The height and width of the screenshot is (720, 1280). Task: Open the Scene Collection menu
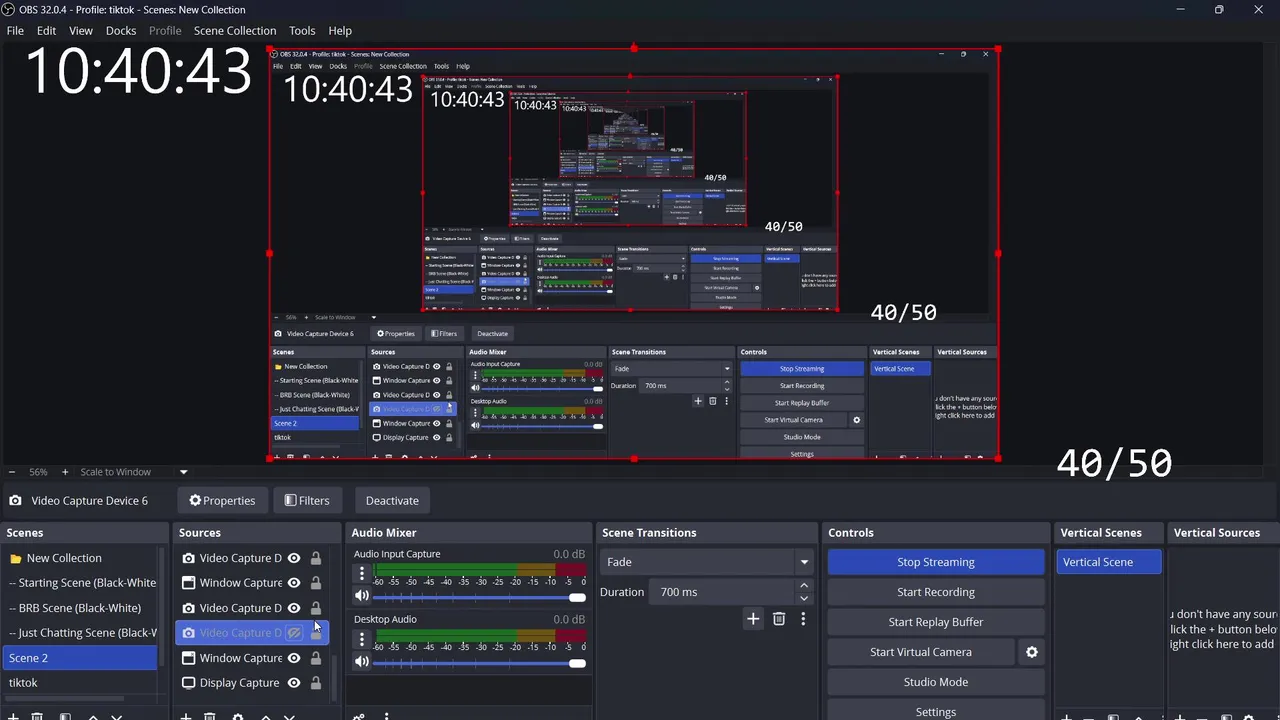235,31
